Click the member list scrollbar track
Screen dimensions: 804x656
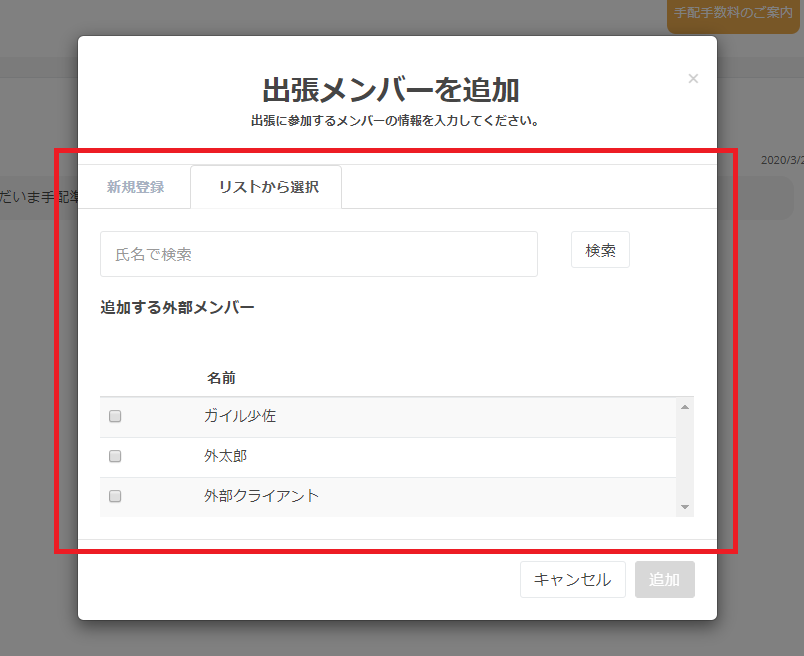(685, 457)
